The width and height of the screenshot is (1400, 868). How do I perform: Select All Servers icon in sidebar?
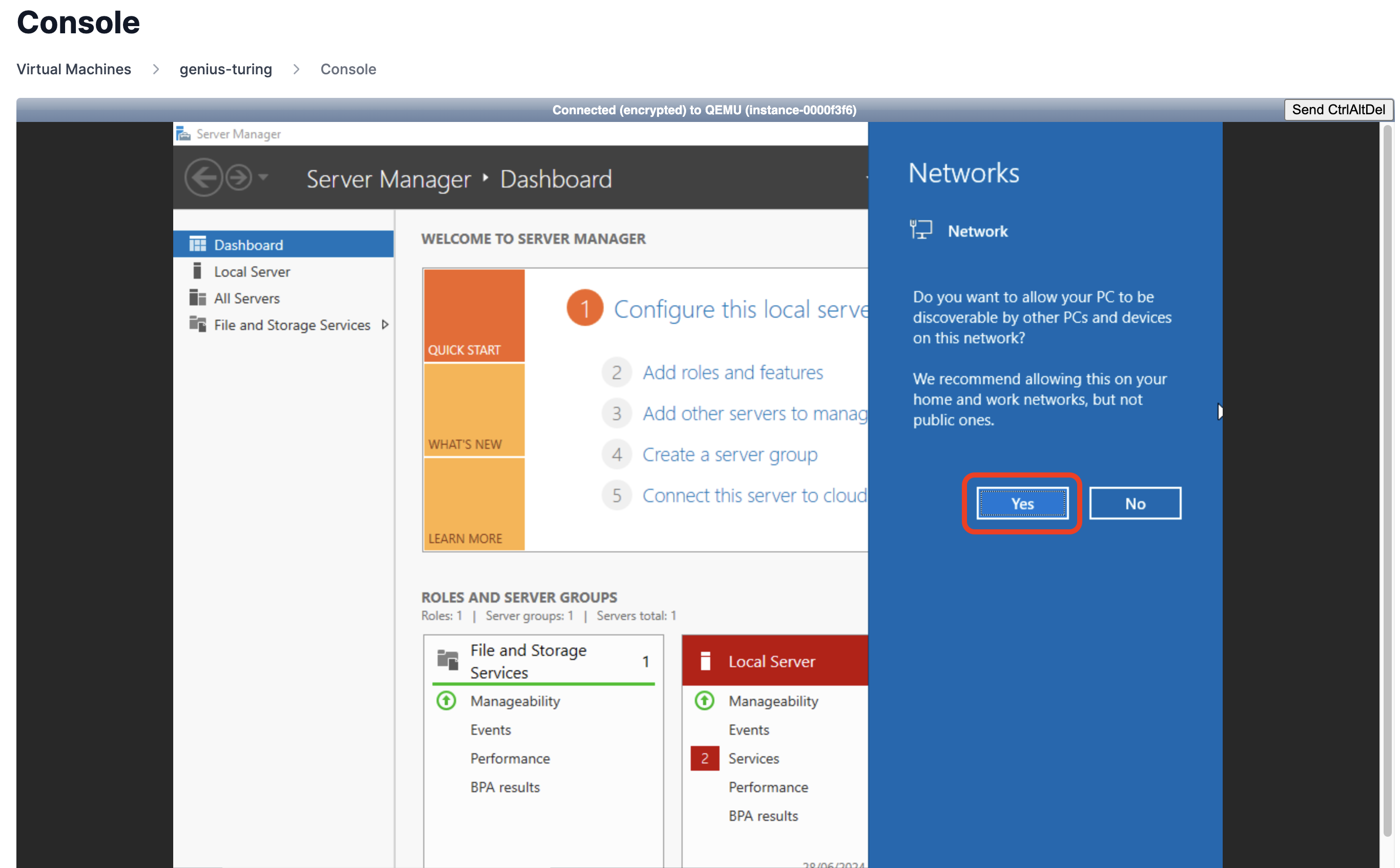pyautogui.click(x=197, y=298)
